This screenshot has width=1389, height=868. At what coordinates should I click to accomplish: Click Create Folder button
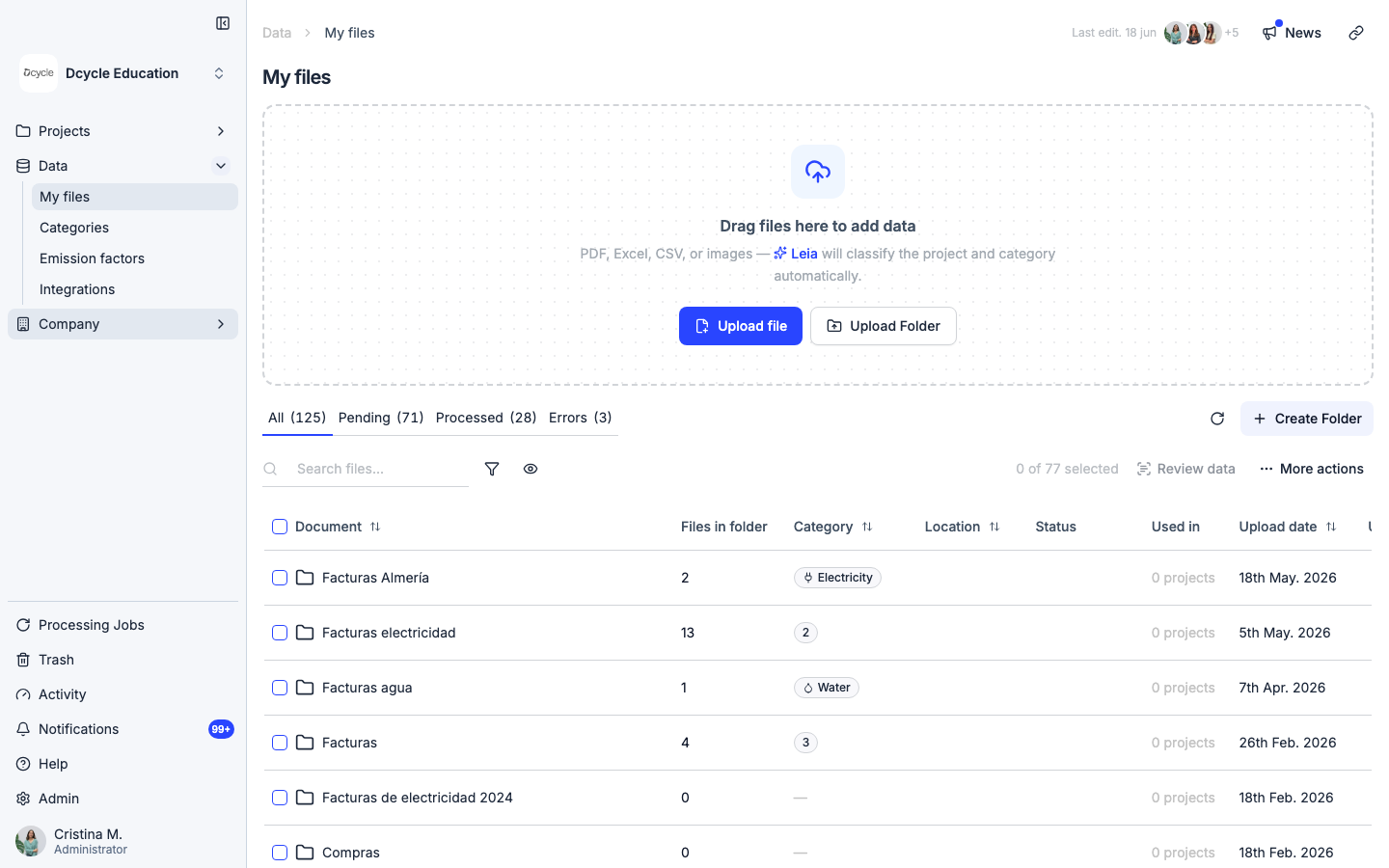(x=1307, y=419)
